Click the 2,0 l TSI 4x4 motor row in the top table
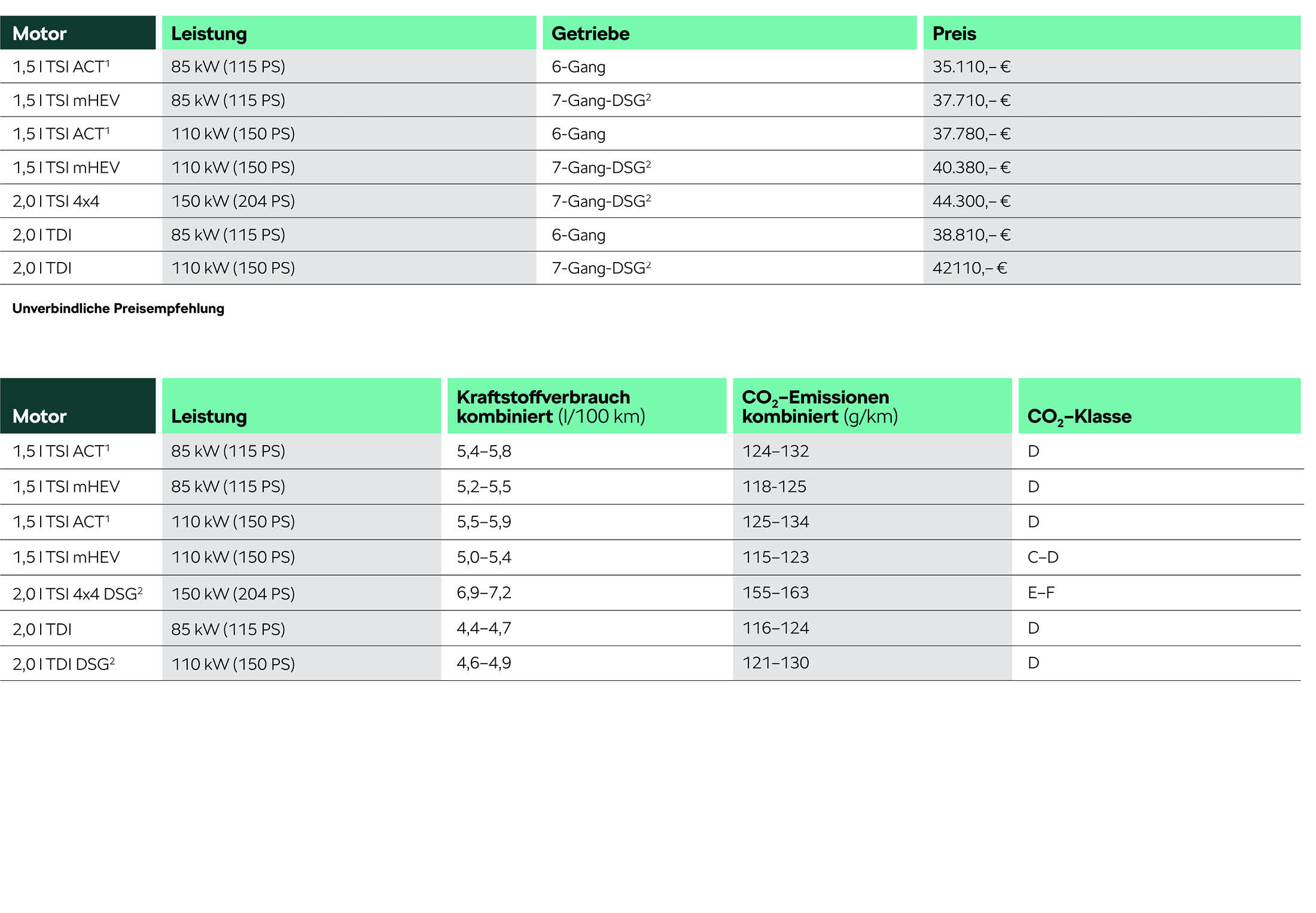This screenshot has width=1316, height=913. click(56, 201)
